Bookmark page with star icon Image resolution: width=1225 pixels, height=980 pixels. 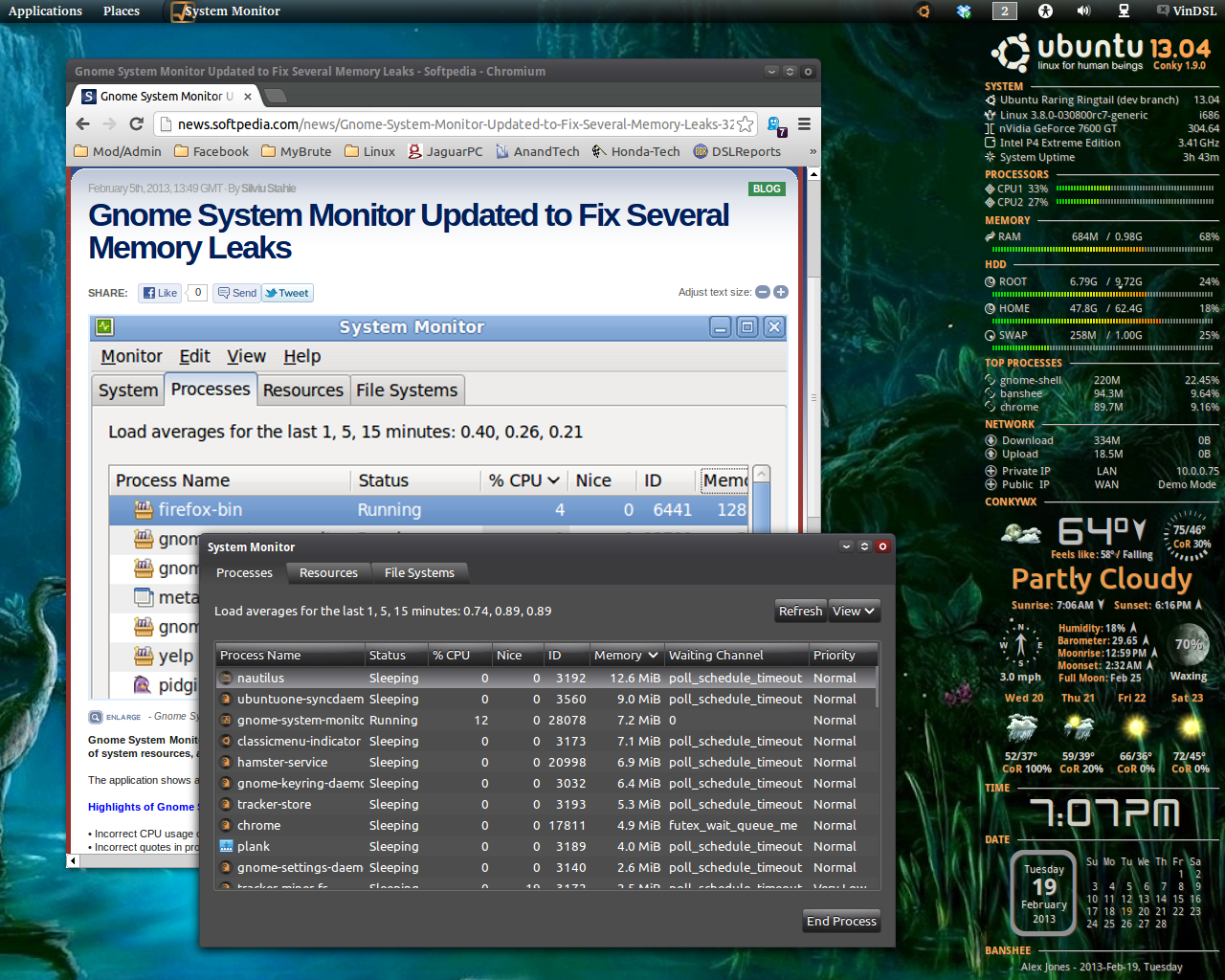click(745, 124)
